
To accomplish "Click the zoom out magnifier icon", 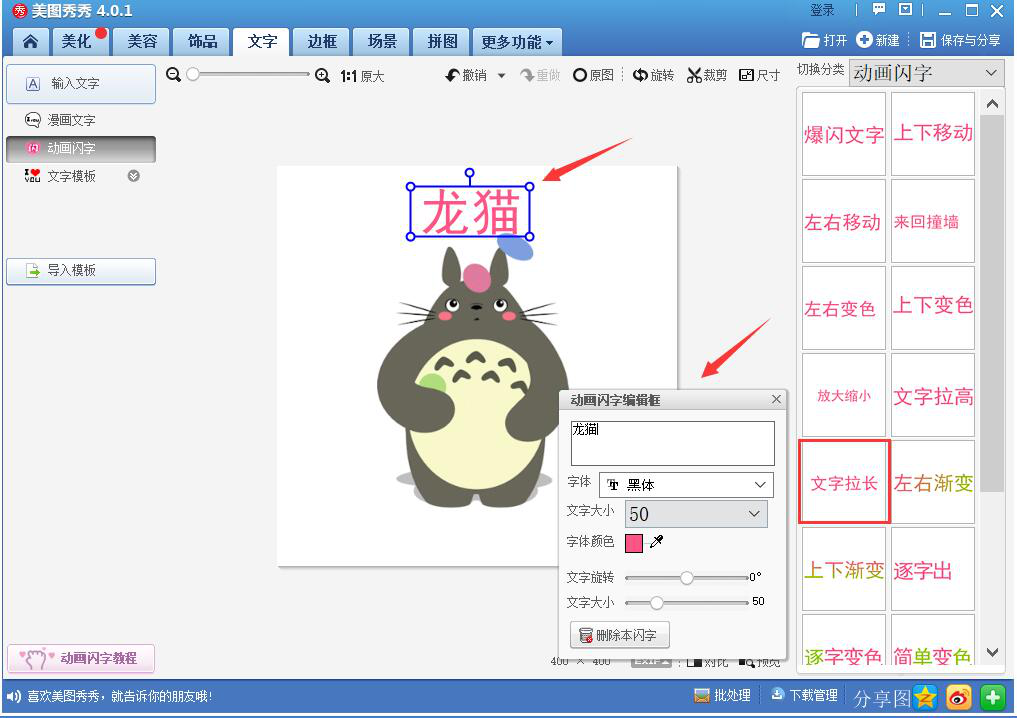I will pos(173,75).
